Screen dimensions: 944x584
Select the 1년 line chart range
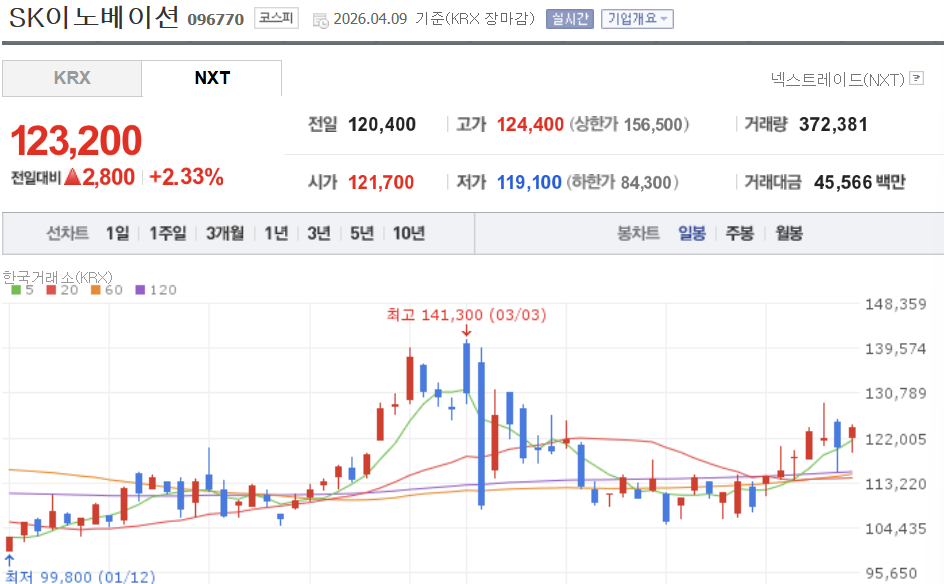pos(276,233)
